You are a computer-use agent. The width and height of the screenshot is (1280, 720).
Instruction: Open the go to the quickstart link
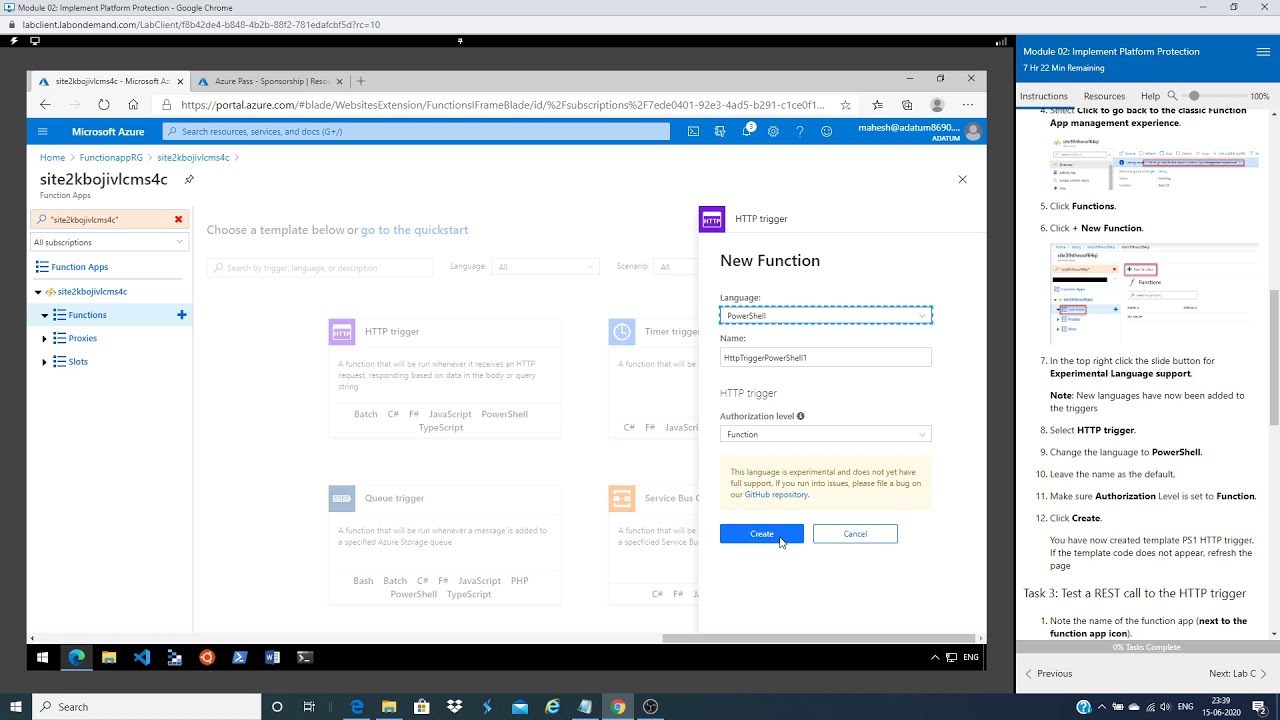(x=414, y=230)
